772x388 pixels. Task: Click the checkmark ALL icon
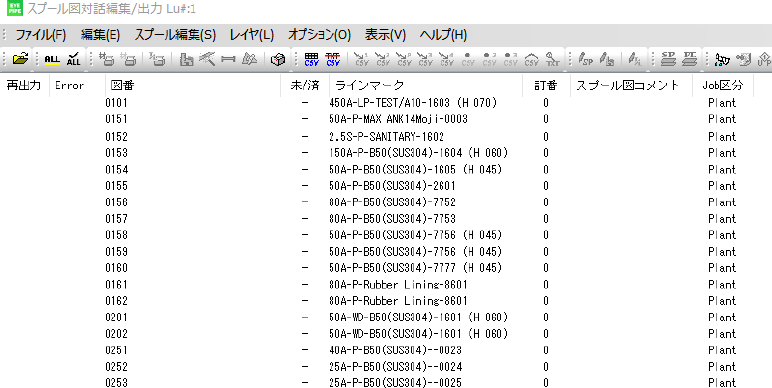[x=73, y=59]
